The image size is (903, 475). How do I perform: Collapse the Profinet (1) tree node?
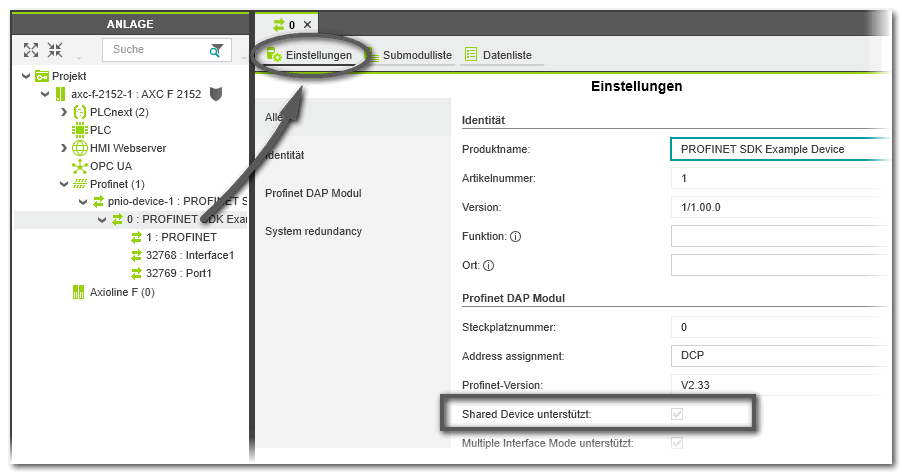64,184
